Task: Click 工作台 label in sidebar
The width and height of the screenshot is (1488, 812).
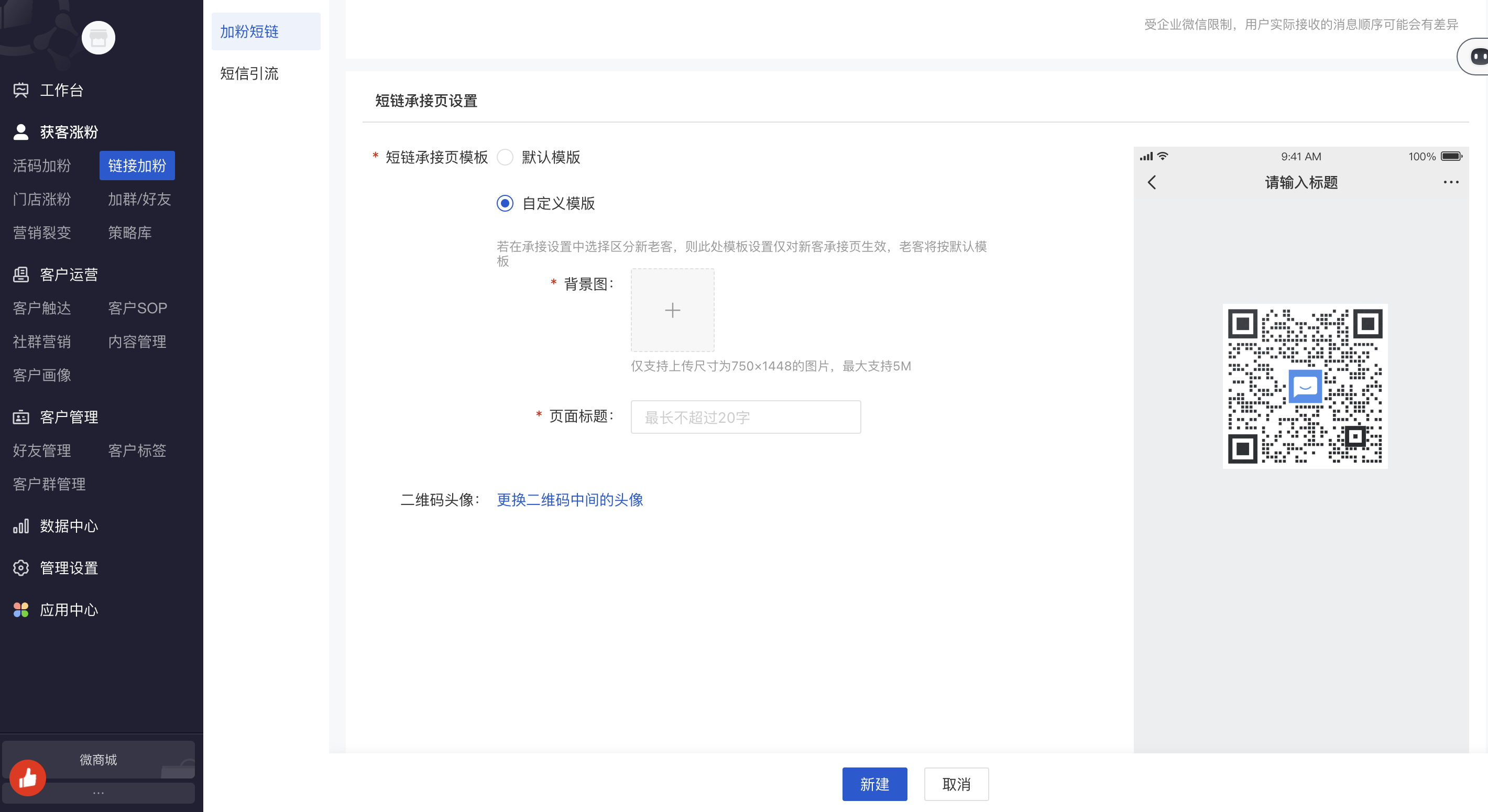Action: [62, 90]
